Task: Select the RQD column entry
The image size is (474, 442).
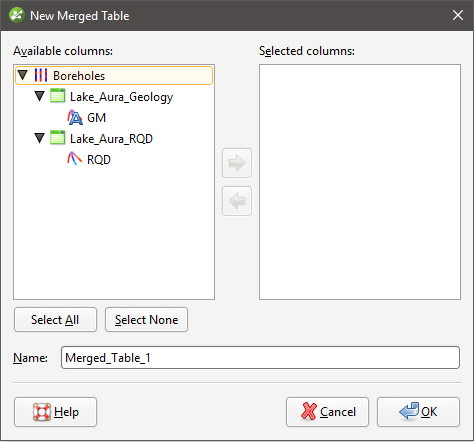Action: click(99, 160)
